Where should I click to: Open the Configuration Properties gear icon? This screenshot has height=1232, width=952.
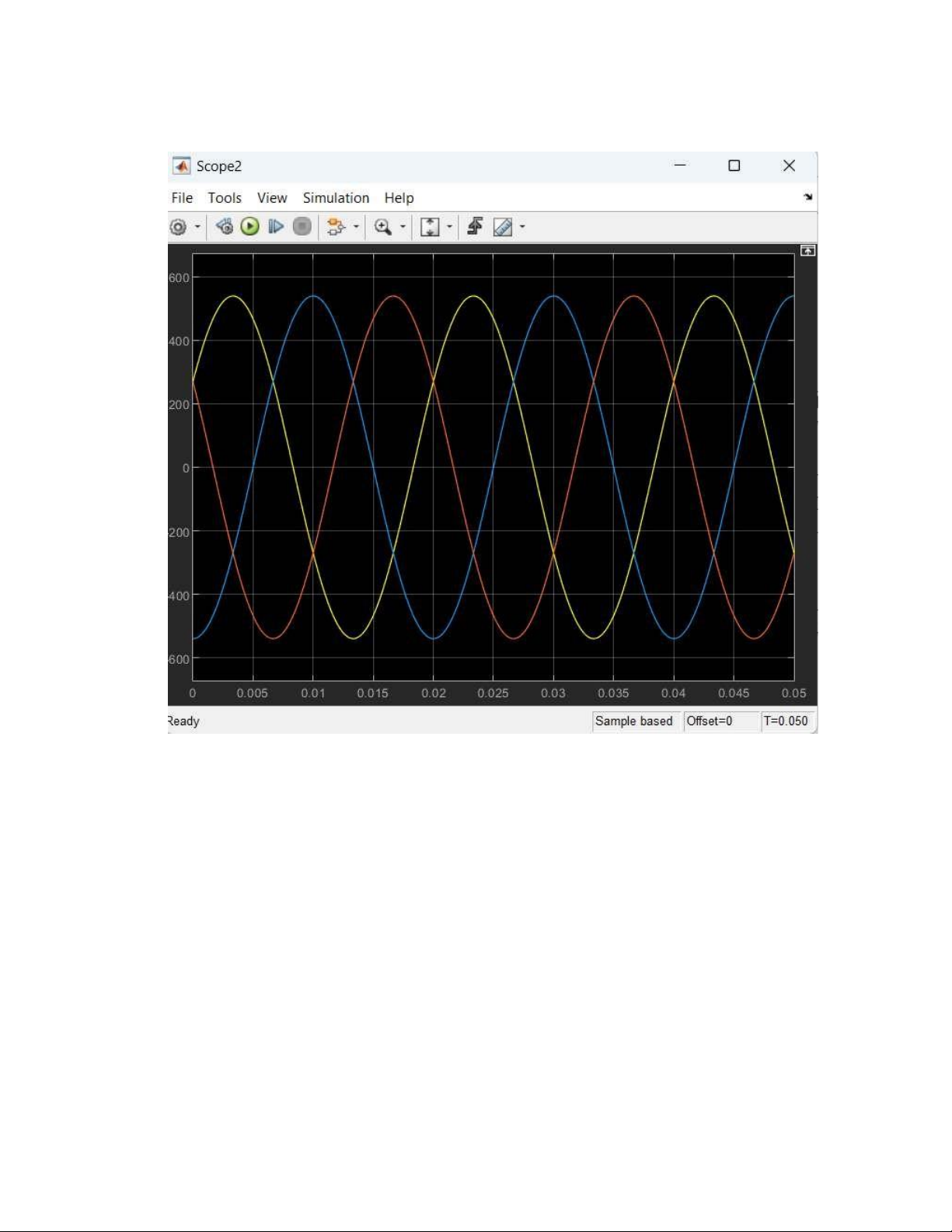point(178,227)
